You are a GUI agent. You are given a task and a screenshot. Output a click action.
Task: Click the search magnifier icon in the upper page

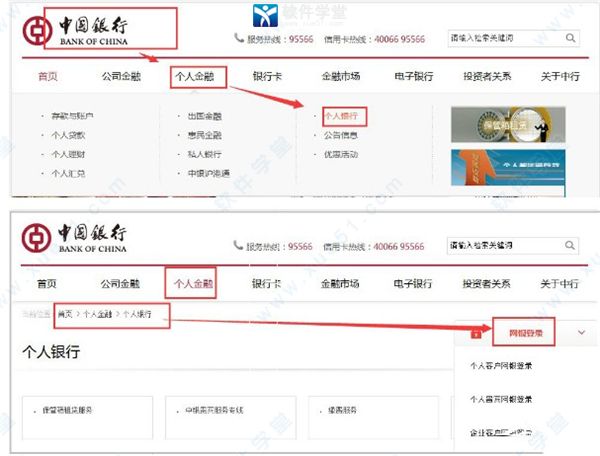coord(571,38)
